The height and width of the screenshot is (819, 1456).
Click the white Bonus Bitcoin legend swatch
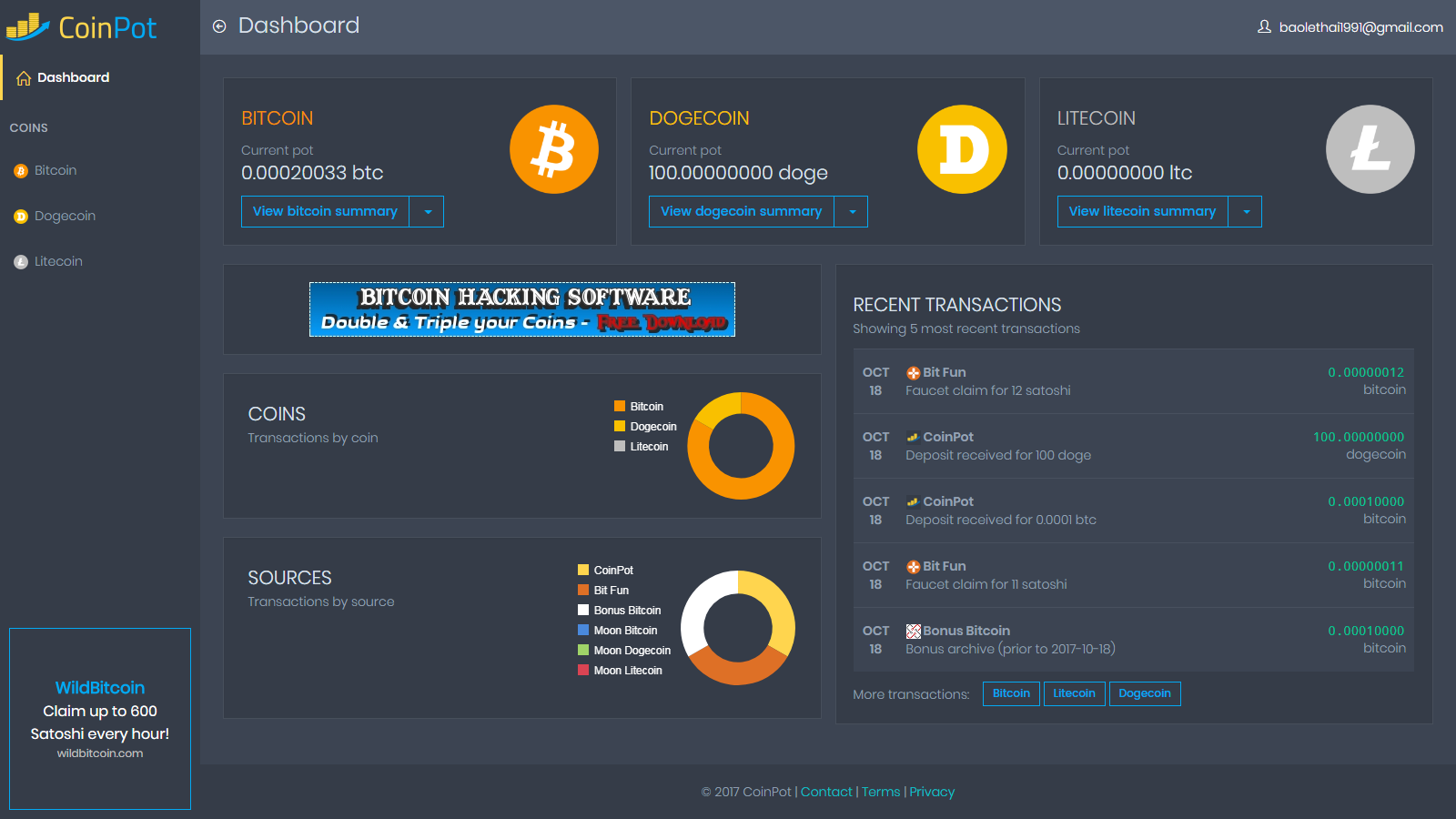583,611
